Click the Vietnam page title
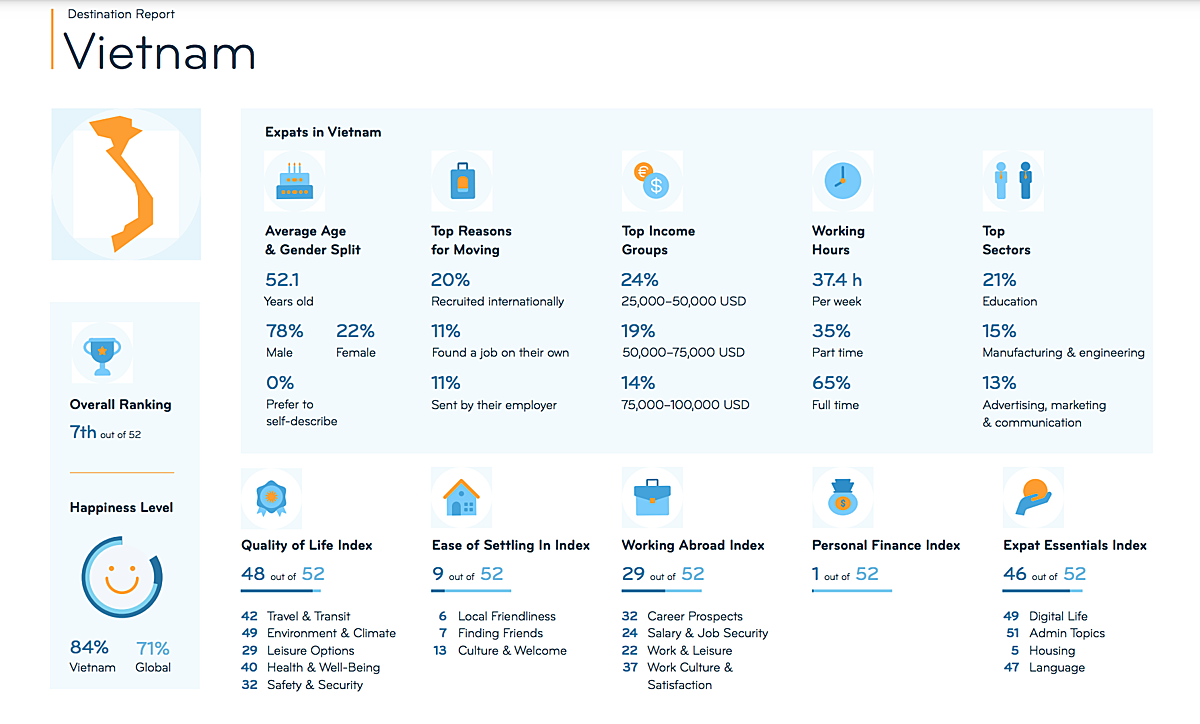Viewport: 1200px width, 724px height. pyautogui.click(x=160, y=51)
